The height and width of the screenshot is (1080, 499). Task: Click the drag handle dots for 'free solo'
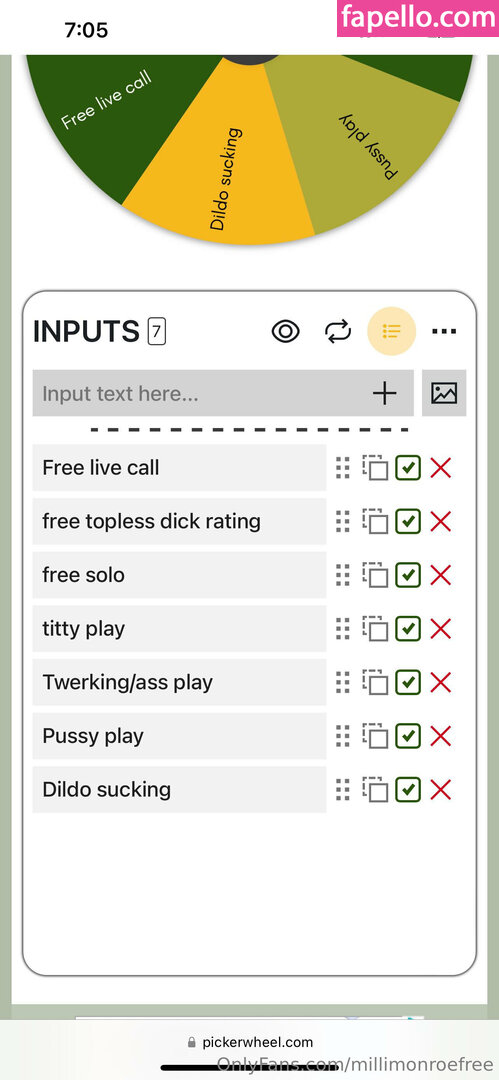[x=343, y=575]
